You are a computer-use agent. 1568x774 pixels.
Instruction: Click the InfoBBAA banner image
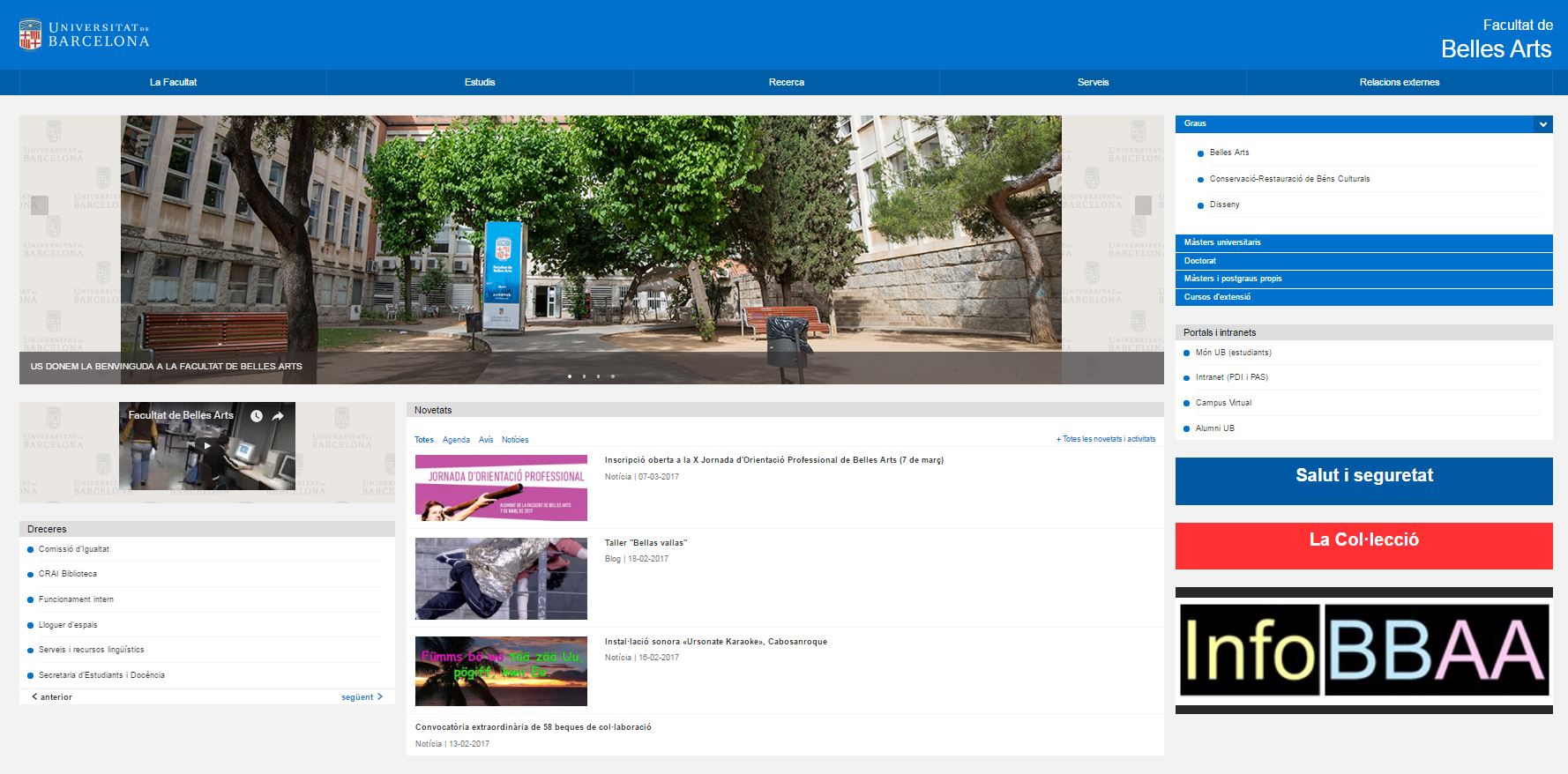1363,651
